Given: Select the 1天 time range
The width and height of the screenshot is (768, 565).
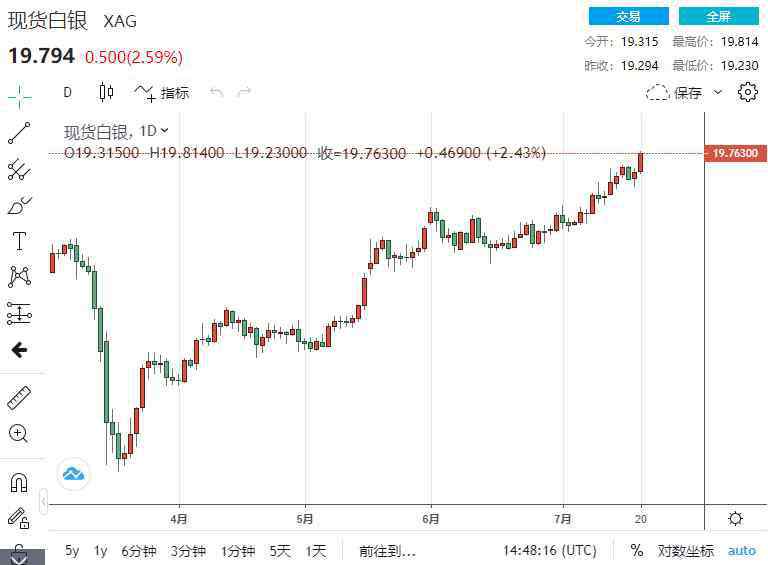Looking at the screenshot, I should tap(316, 551).
